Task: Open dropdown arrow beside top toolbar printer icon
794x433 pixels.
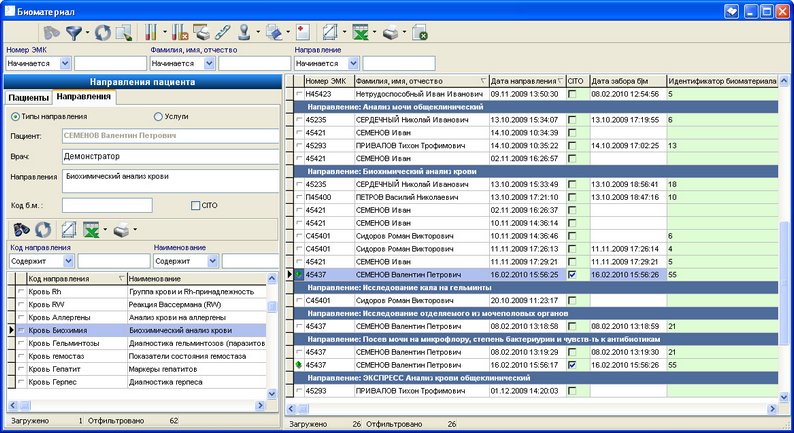Action: (404, 33)
